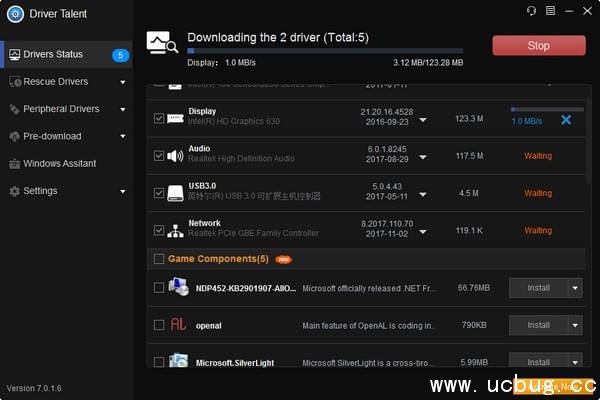Click the USB3.0 drive icon
Image resolution: width=600 pixels, height=400 pixels.
(x=175, y=193)
